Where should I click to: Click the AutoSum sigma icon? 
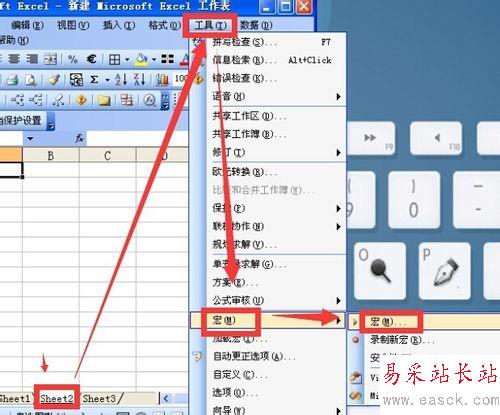pos(94,80)
